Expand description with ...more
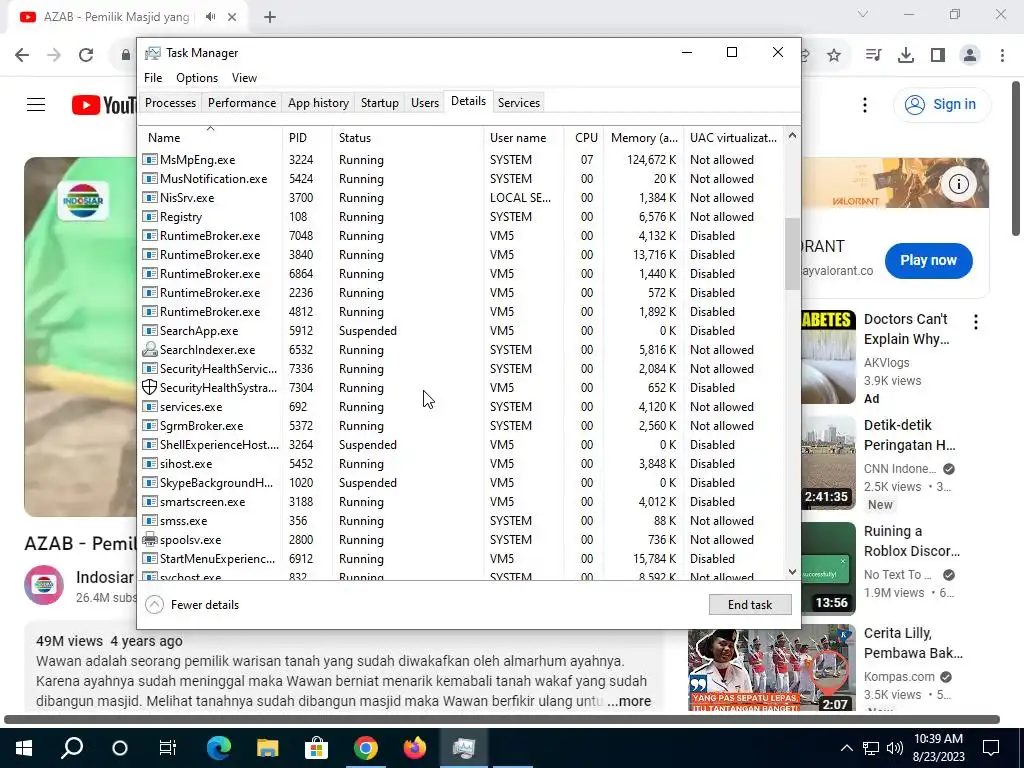1024x768 pixels. pos(629,701)
